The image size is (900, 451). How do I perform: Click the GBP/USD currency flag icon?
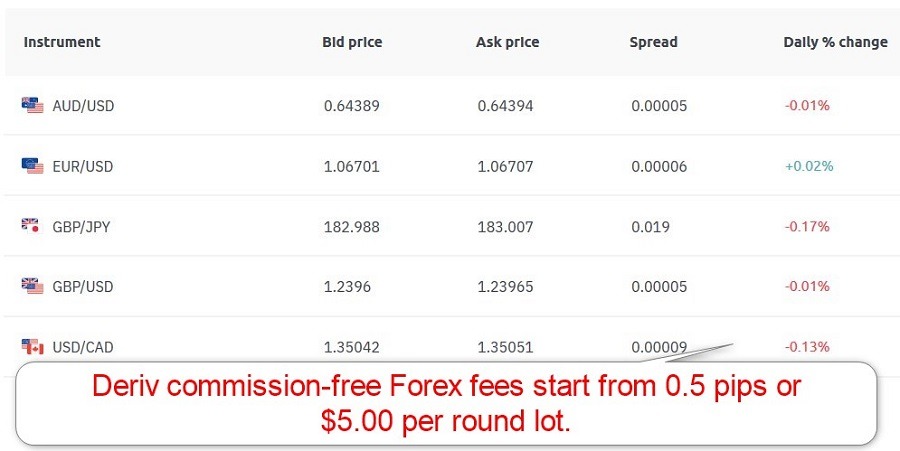coord(32,286)
